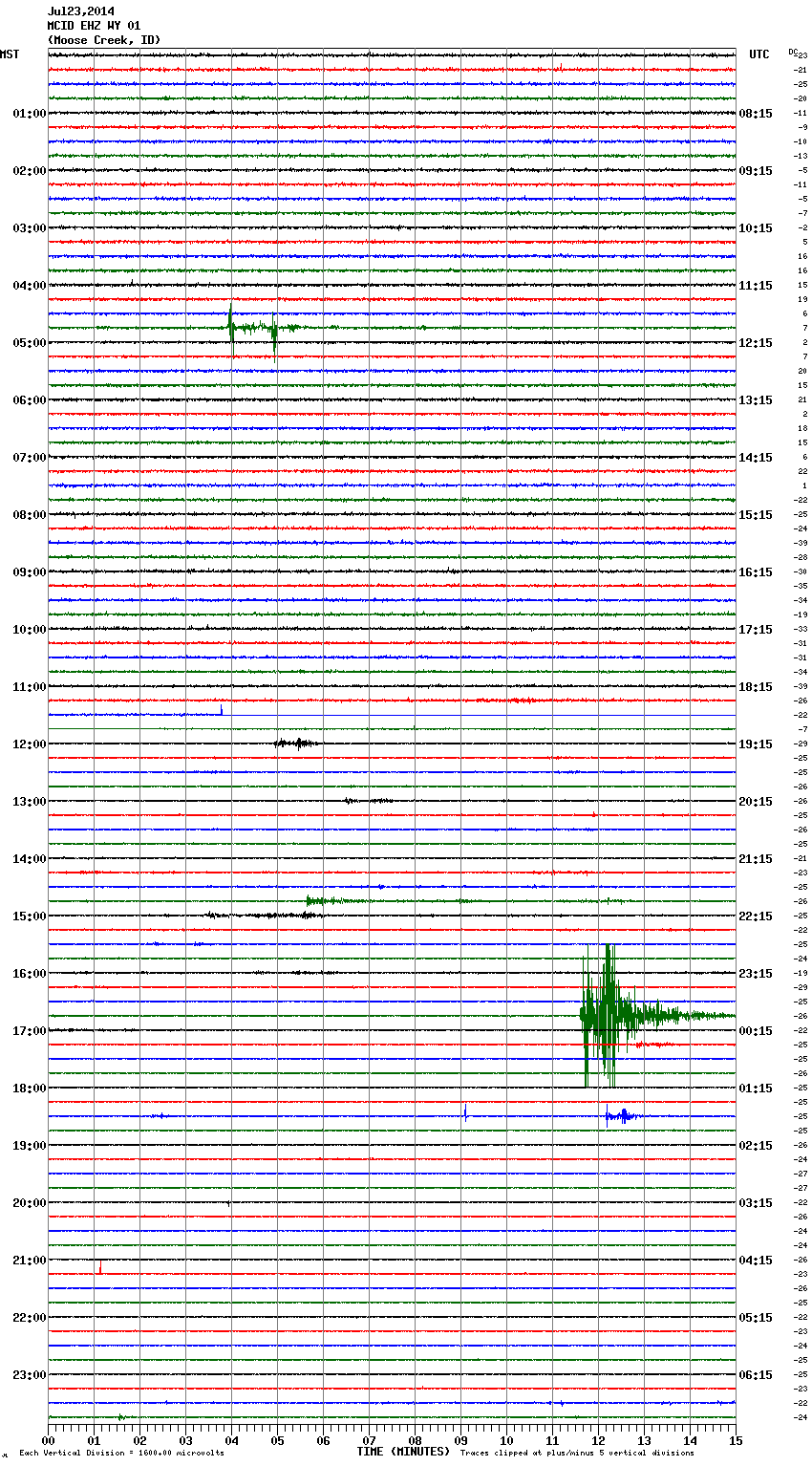Click the 19:15 UTC time label

click(756, 744)
